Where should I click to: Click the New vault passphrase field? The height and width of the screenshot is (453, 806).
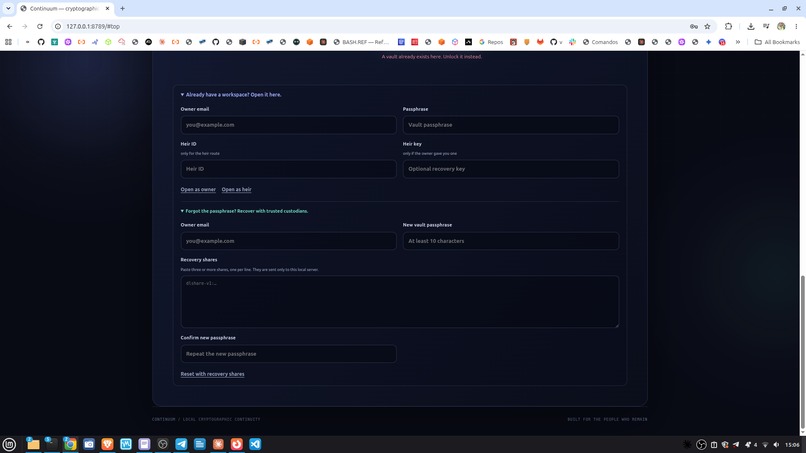pyautogui.click(x=510, y=241)
